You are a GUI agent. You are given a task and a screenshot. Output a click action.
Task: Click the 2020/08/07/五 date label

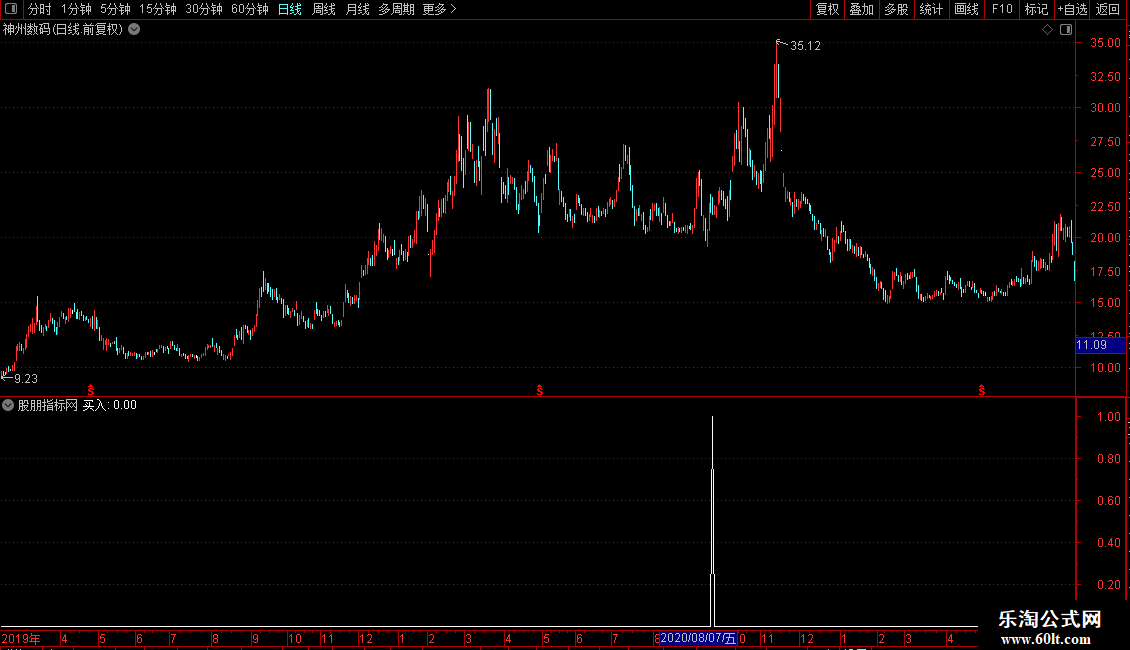point(698,638)
